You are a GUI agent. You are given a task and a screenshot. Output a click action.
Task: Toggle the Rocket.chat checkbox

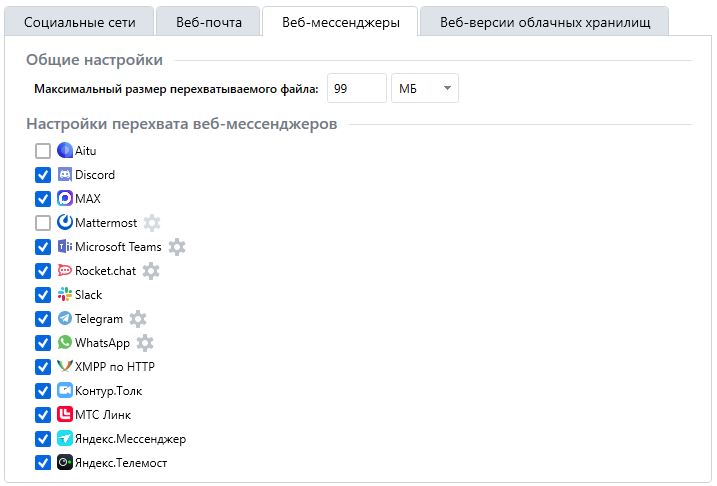(43, 271)
